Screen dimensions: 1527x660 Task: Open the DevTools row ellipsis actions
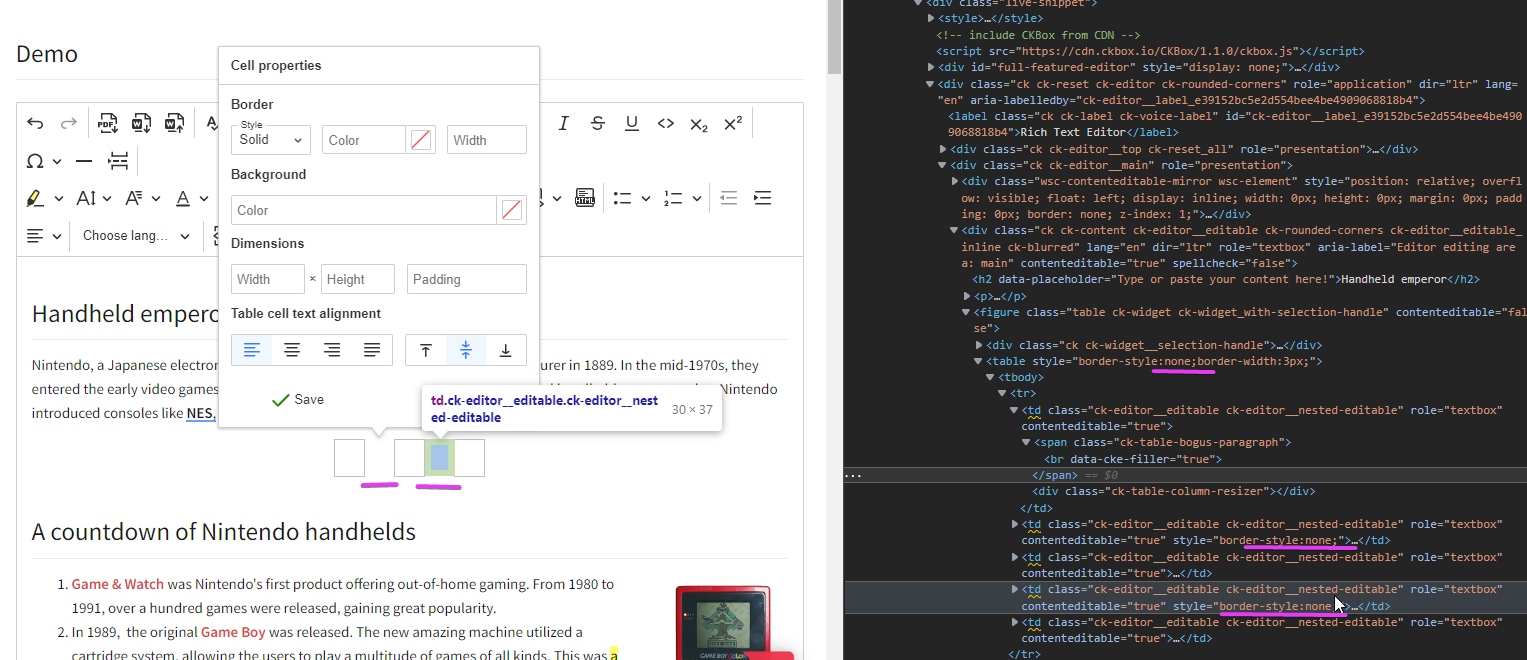coord(852,476)
